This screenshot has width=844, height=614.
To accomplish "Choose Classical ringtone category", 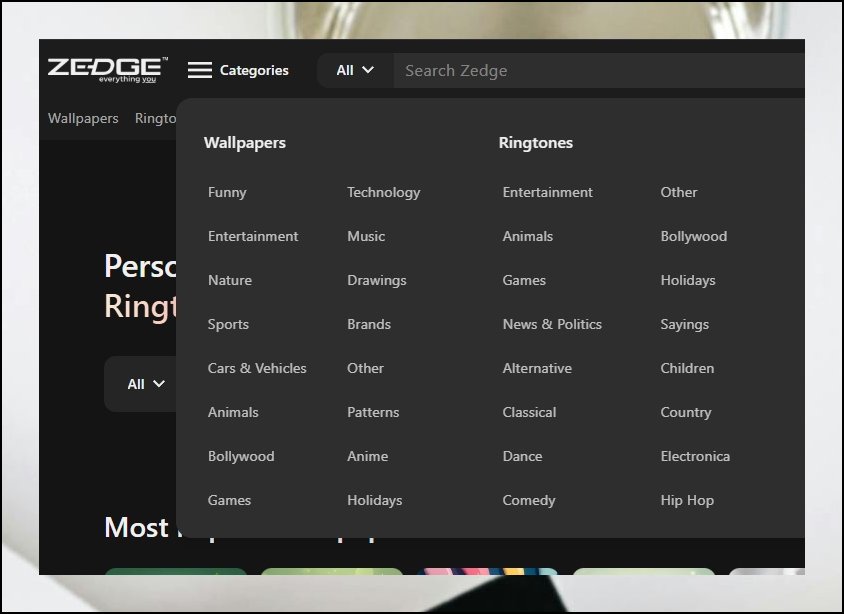I will tap(530, 413).
